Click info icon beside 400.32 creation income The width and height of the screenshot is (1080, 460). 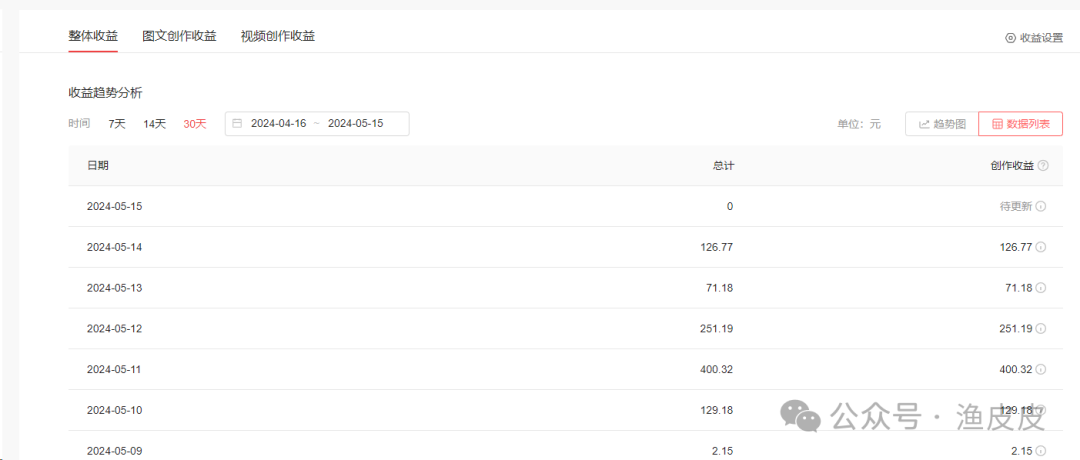(x=1041, y=369)
